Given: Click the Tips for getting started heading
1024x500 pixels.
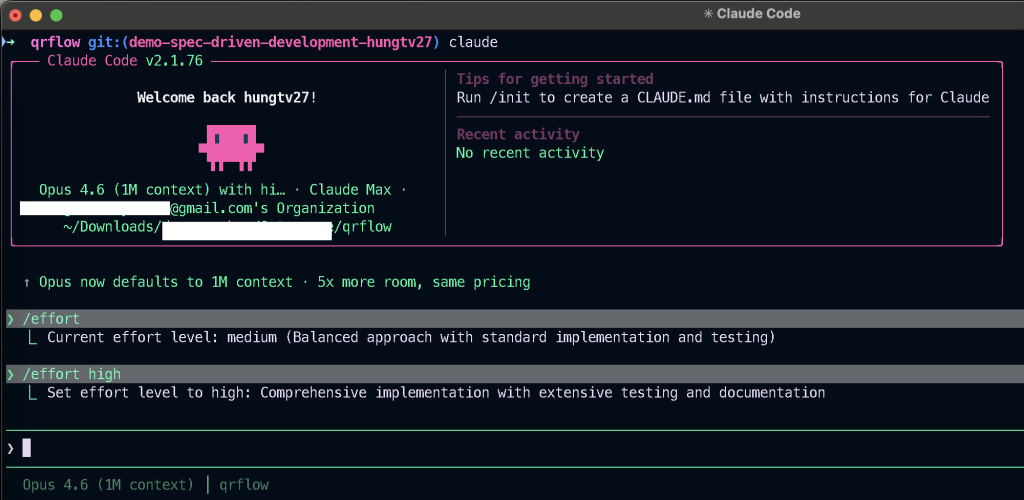Looking at the screenshot, I should click(555, 79).
